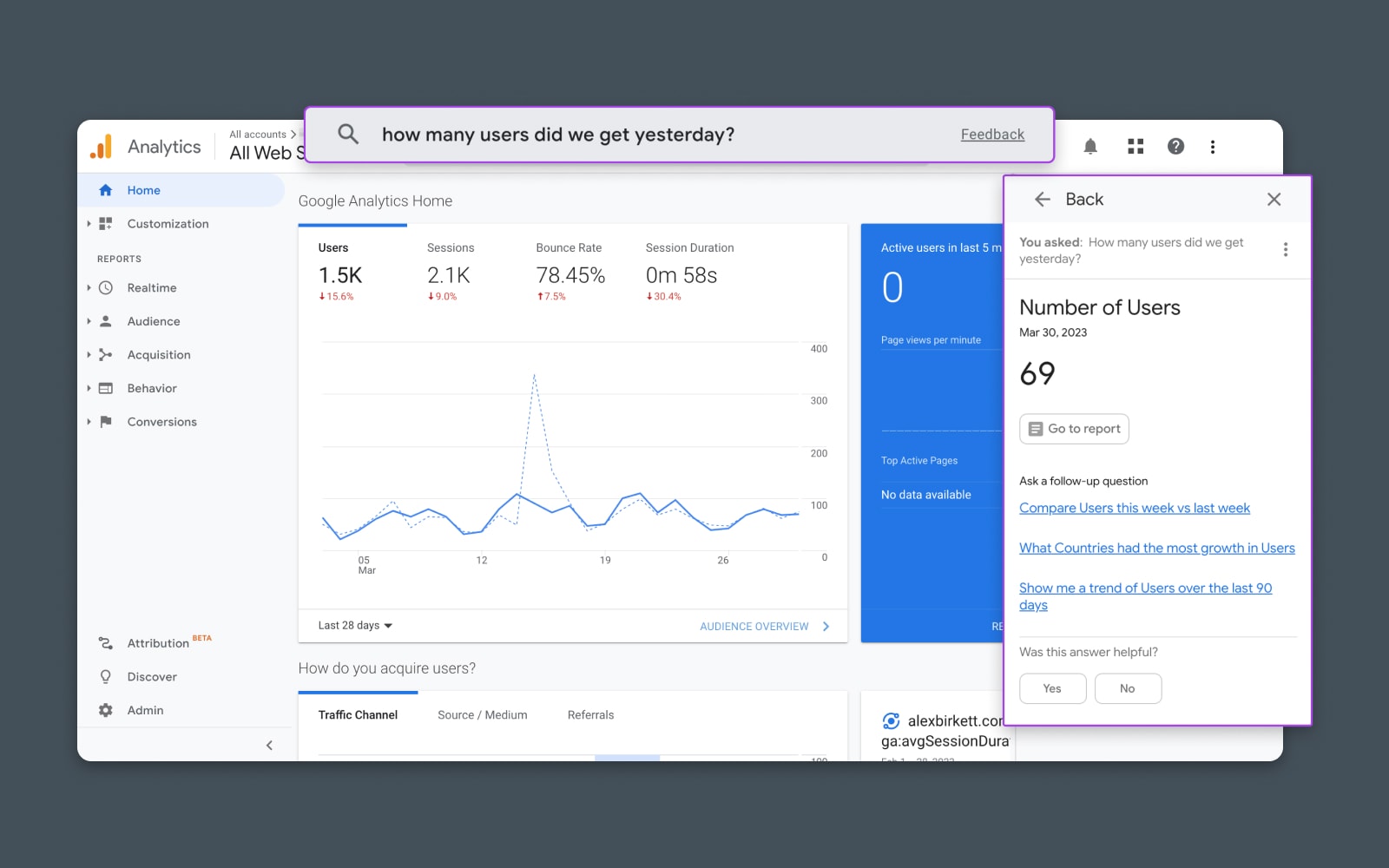Click the Attribution path icon
The image size is (1389, 868).
pyautogui.click(x=105, y=643)
